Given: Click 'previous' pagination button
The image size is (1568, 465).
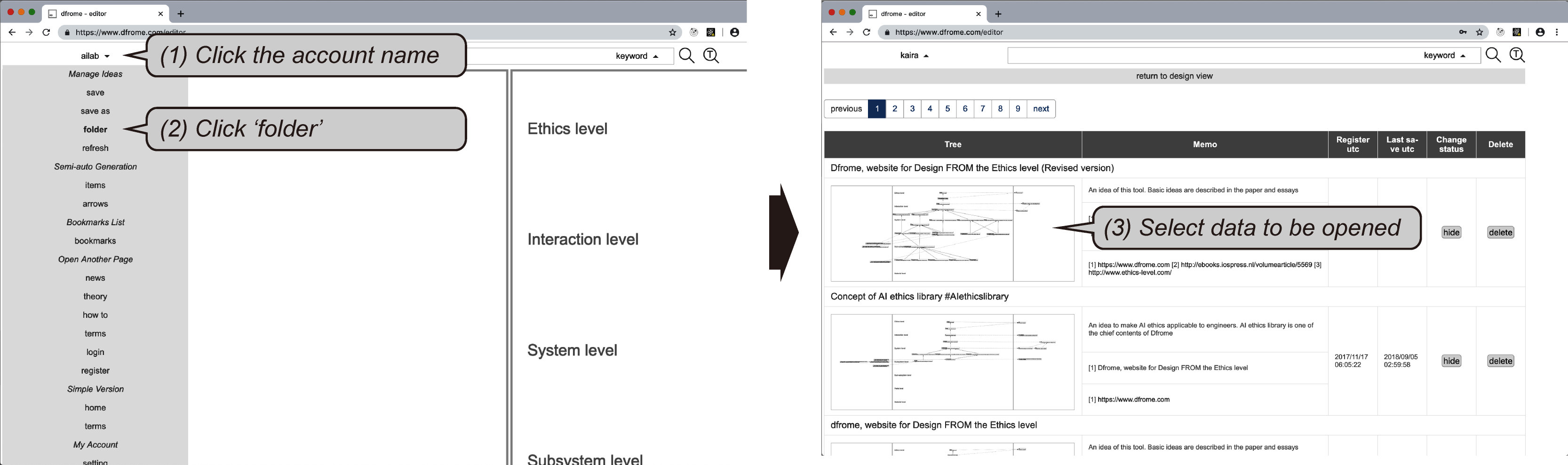Looking at the screenshot, I should pos(846,109).
